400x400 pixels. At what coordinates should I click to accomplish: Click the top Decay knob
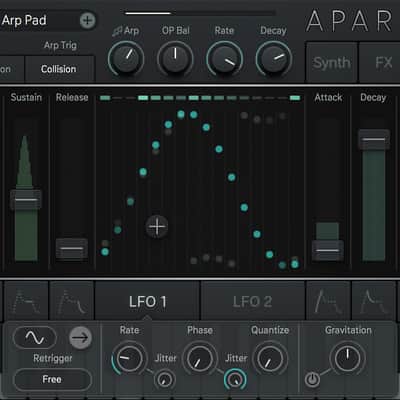pos(274,59)
